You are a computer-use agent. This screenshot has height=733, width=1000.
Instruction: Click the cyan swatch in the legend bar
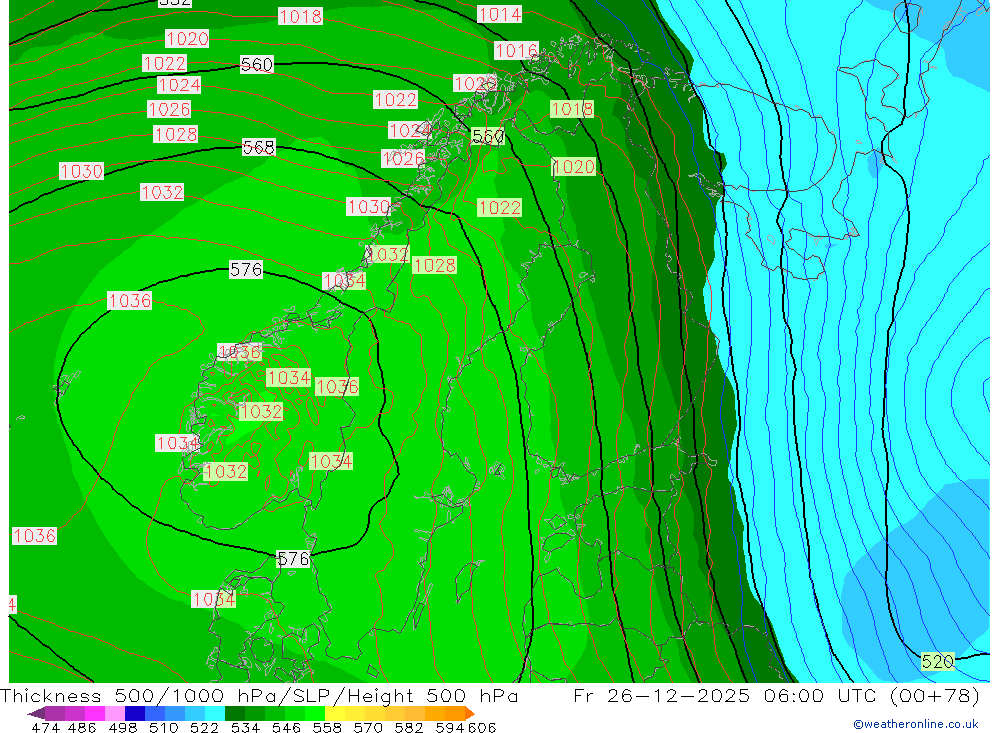point(215,713)
